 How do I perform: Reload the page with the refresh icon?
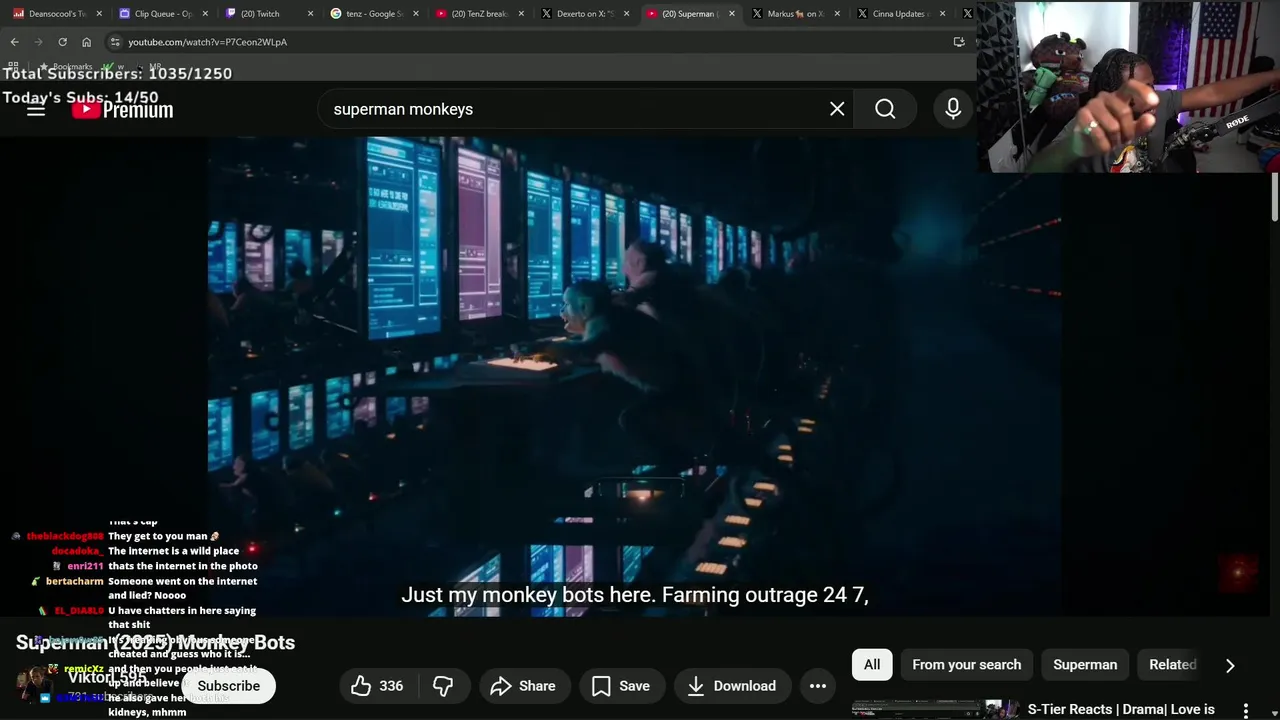(62, 42)
